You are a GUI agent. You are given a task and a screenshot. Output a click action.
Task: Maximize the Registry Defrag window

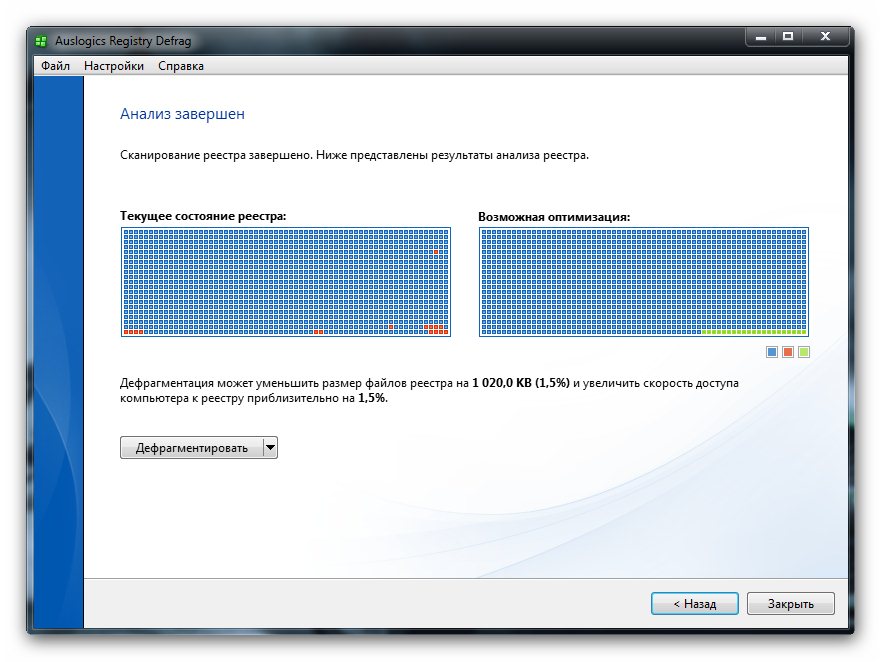pyautogui.click(x=788, y=37)
